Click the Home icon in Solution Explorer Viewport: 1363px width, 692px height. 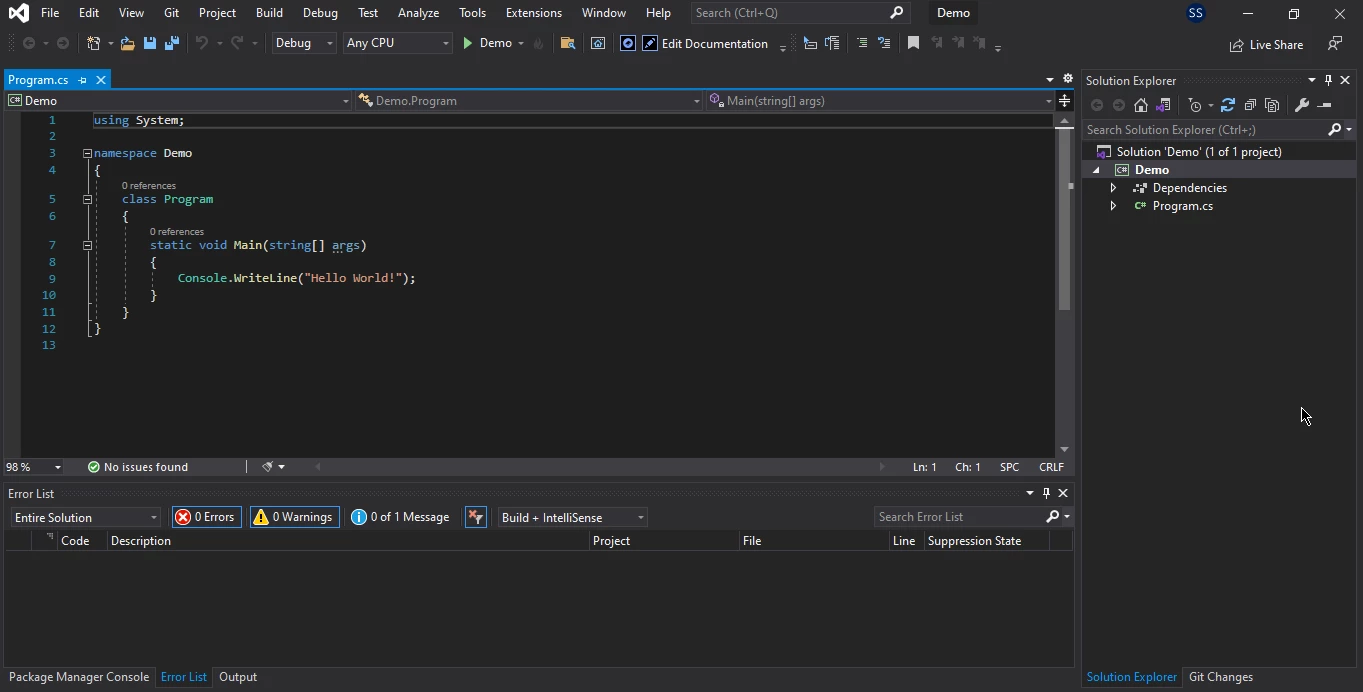click(x=1140, y=105)
